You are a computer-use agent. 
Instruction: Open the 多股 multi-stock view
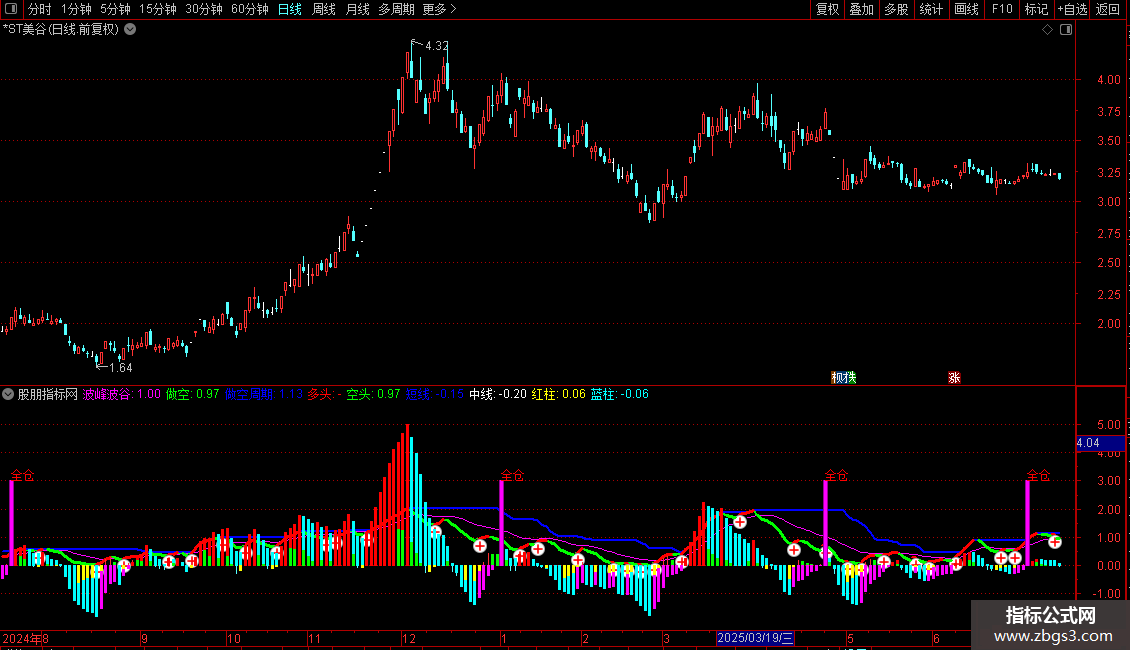(x=897, y=9)
